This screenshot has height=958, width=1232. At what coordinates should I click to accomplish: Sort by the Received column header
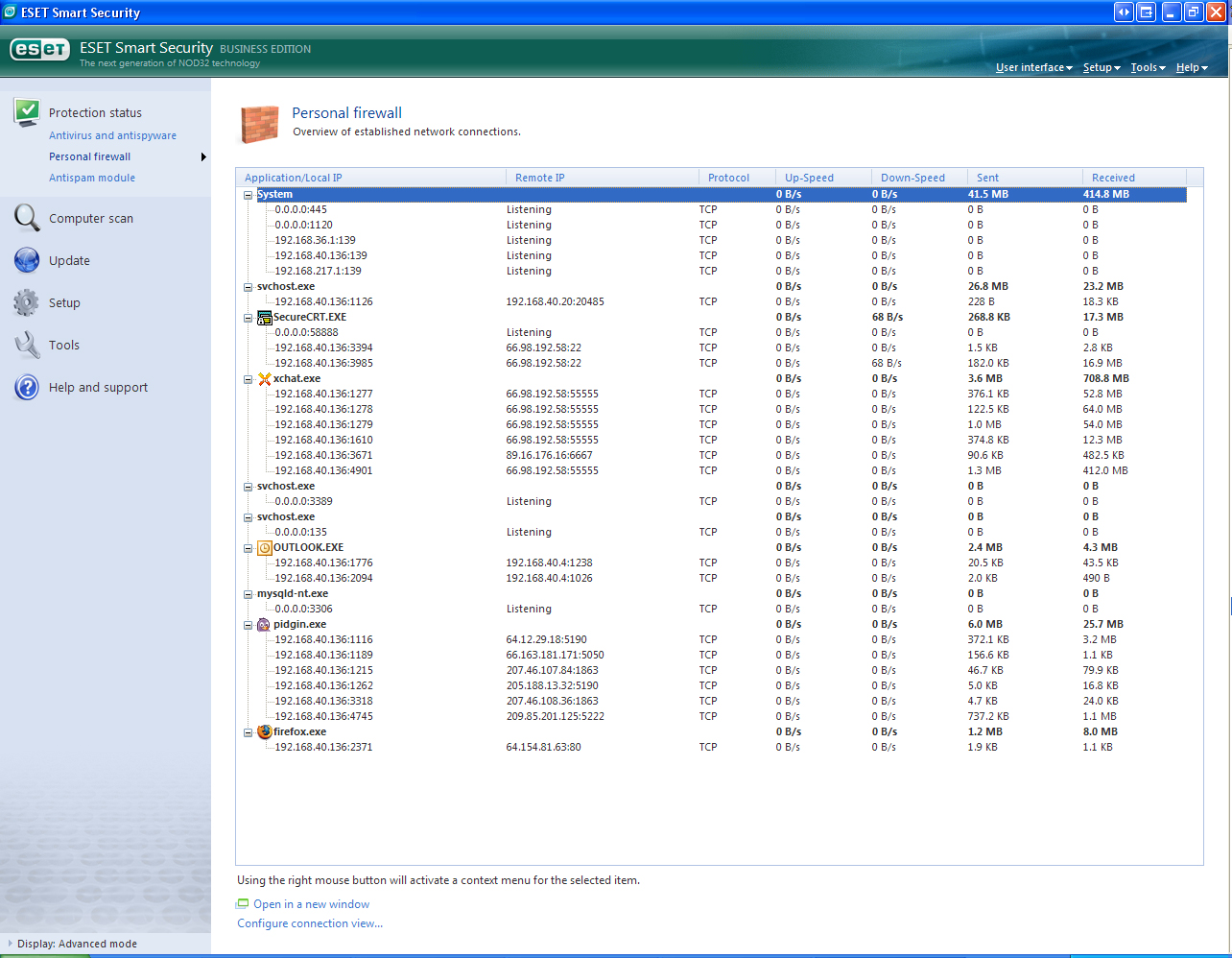pyautogui.click(x=1113, y=178)
